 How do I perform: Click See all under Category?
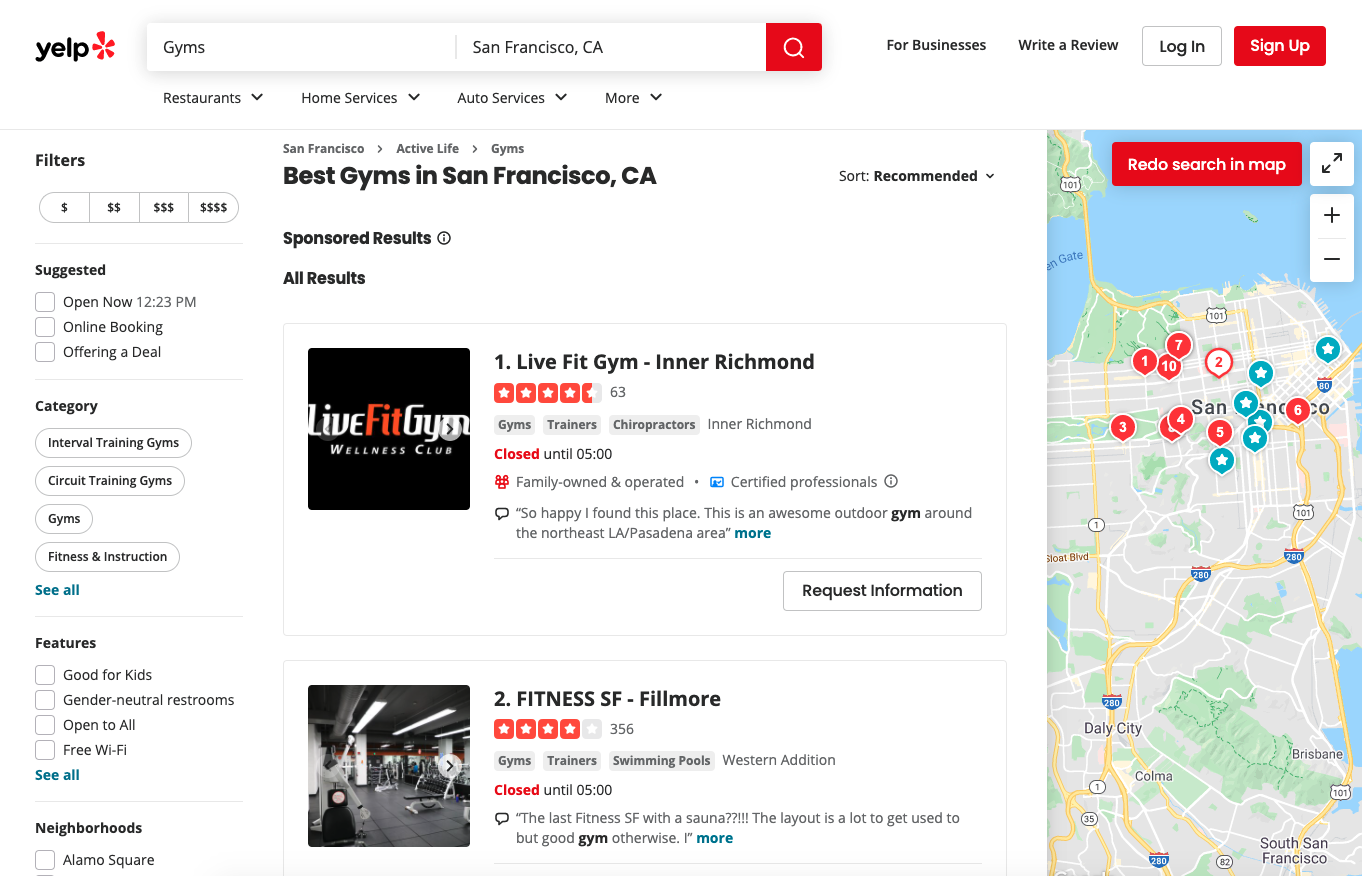57,589
